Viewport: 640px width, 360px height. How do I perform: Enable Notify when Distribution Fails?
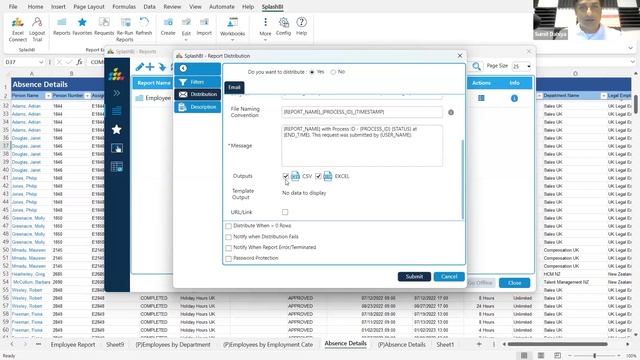click(229, 237)
